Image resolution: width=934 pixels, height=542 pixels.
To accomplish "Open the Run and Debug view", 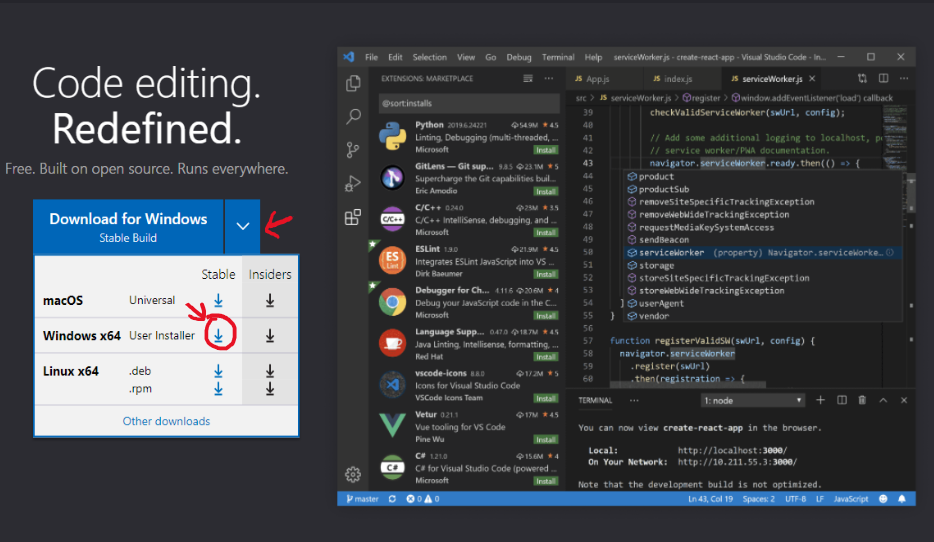I will (x=353, y=183).
